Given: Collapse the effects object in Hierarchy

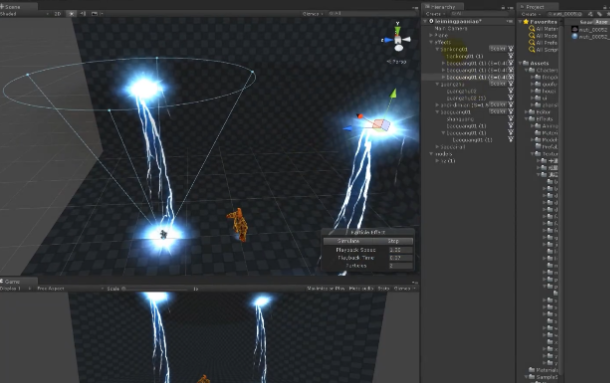Looking at the screenshot, I should 431,42.
